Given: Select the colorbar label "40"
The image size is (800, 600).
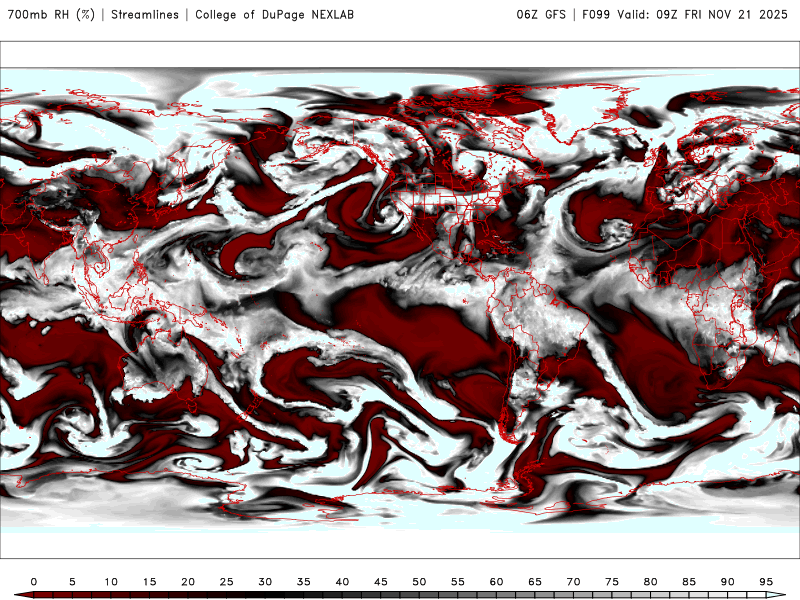Looking at the screenshot, I should click(342, 582).
